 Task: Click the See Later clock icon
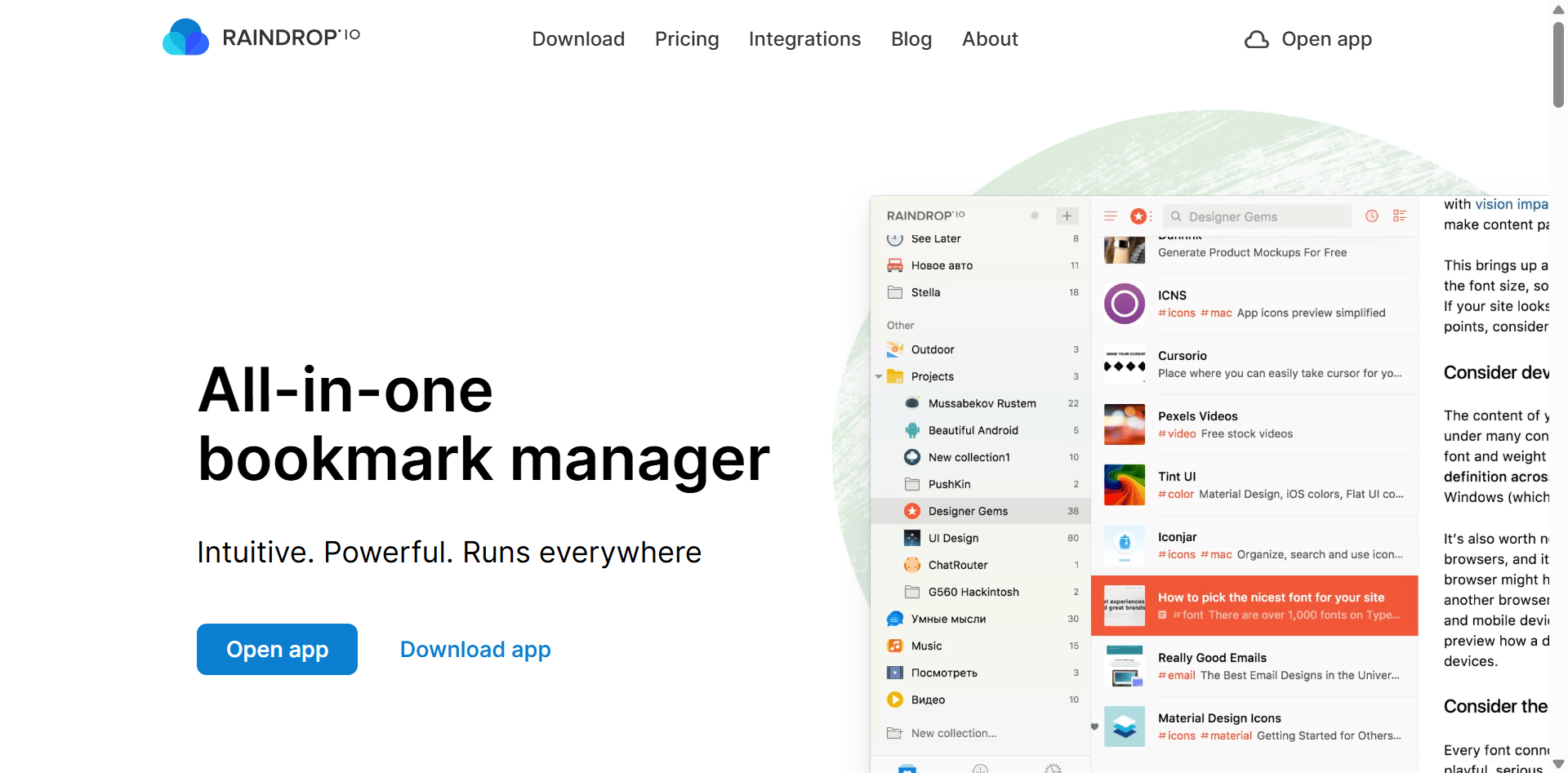[895, 238]
